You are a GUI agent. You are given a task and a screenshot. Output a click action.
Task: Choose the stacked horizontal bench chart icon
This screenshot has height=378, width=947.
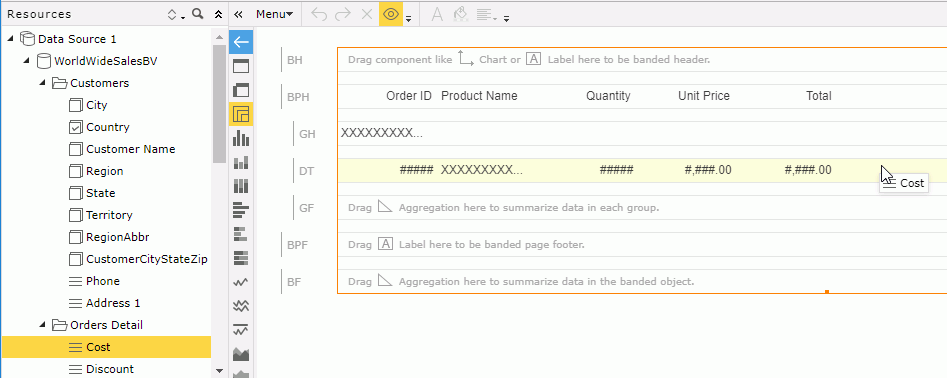(x=241, y=234)
